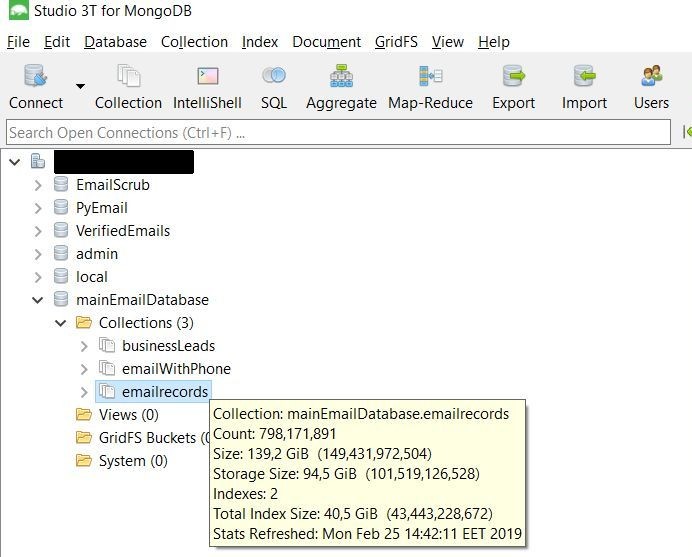This screenshot has height=557, width=692.
Task: Open the Database menu
Action: pyautogui.click(x=115, y=42)
